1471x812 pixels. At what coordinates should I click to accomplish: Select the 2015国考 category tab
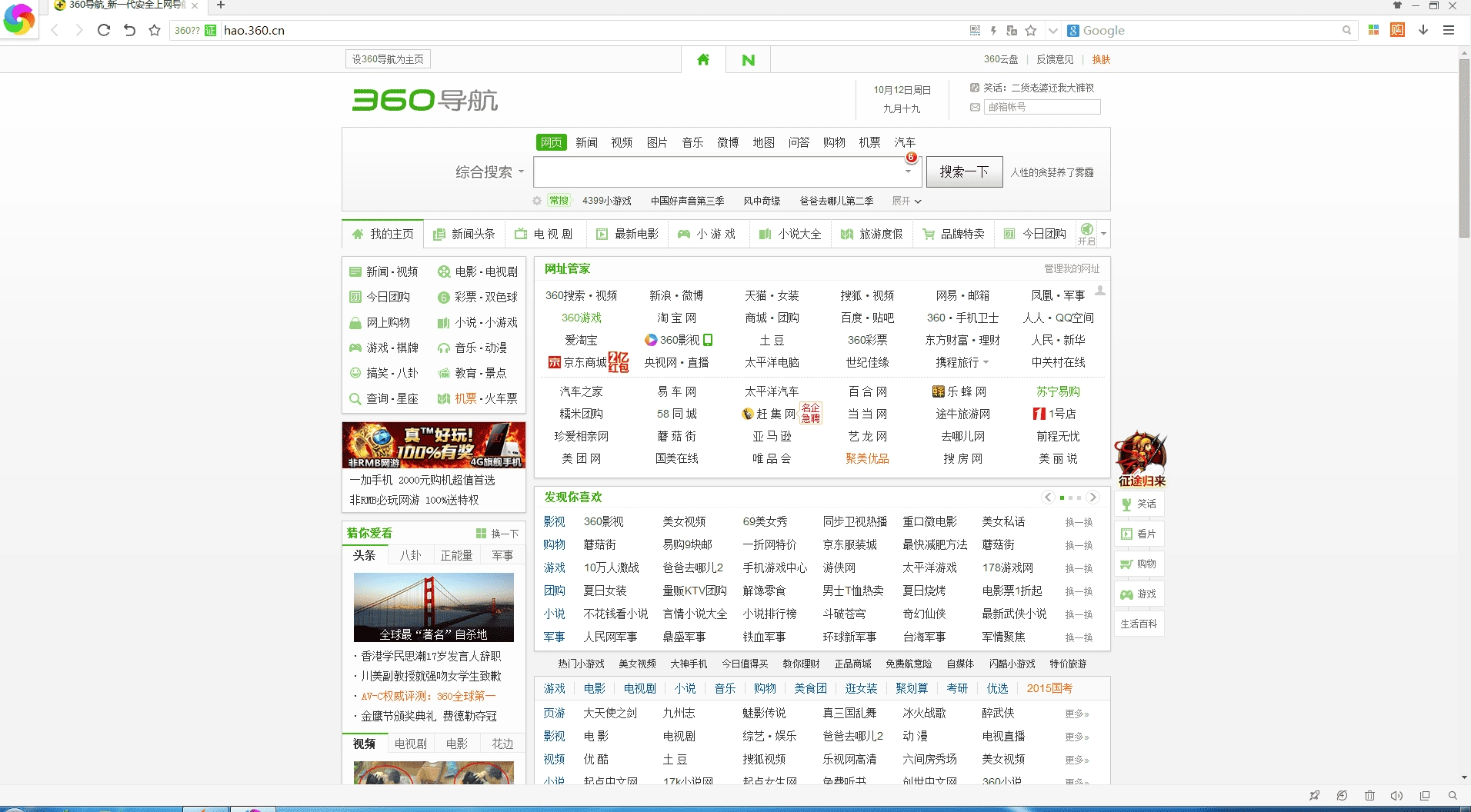(1049, 688)
